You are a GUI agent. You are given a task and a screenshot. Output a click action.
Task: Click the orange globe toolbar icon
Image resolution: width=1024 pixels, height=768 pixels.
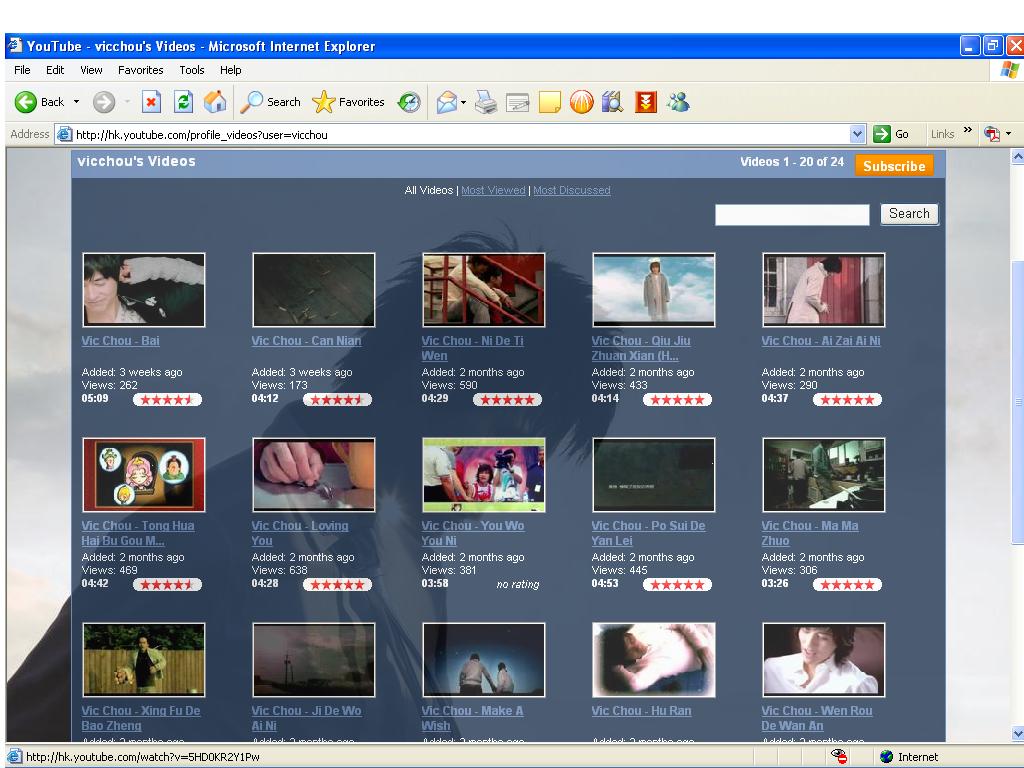[581, 102]
